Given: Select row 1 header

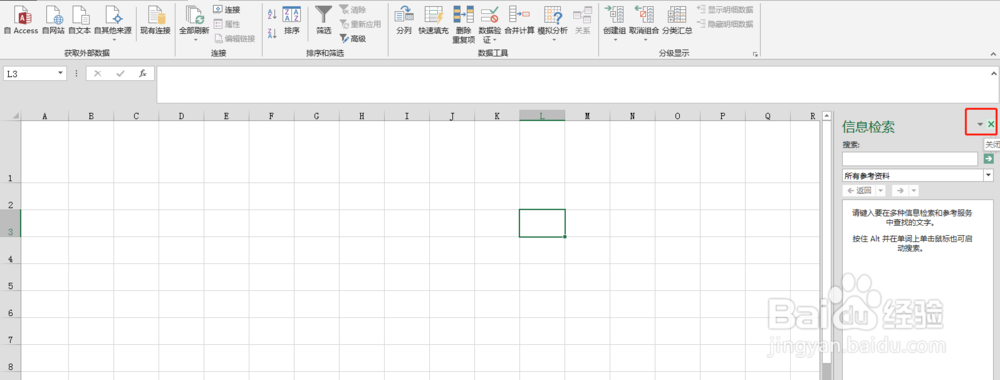Looking at the screenshot, I should [11, 152].
